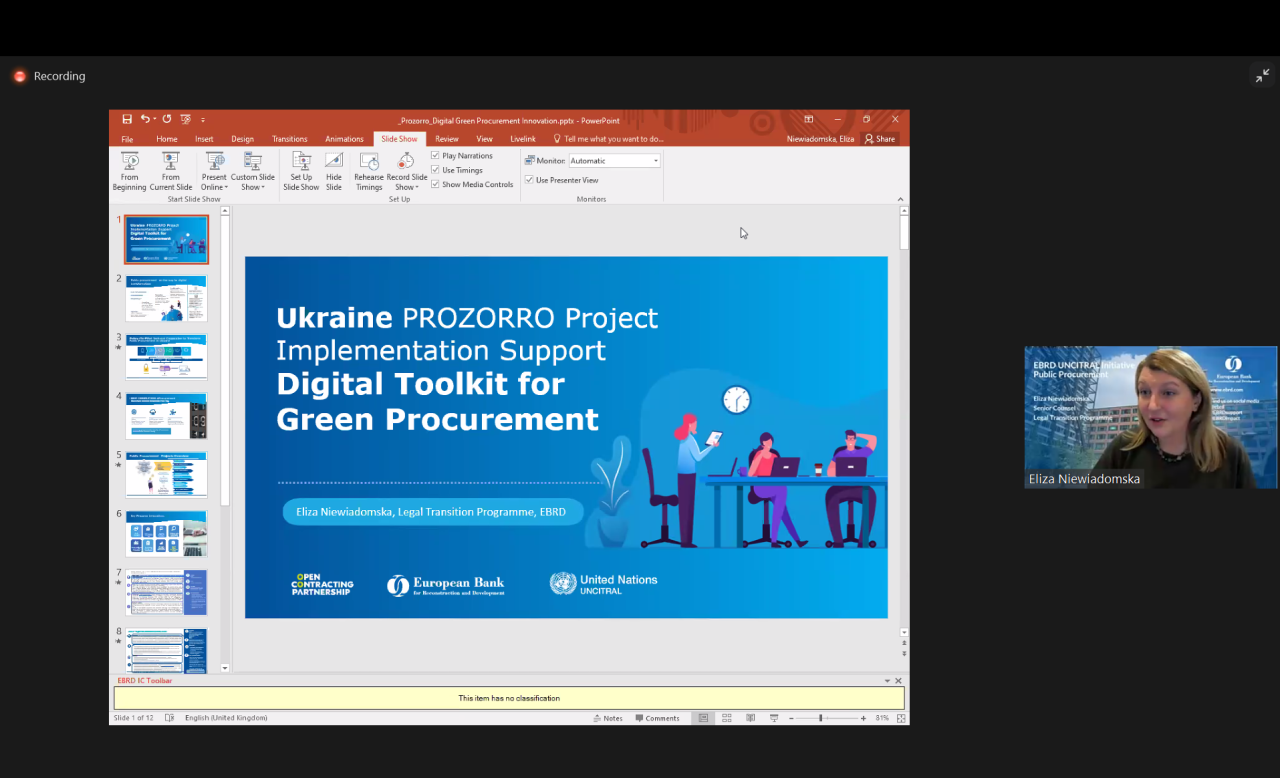Click Hide Slide in the ribbon
The width and height of the screenshot is (1280, 778).
click(x=334, y=171)
